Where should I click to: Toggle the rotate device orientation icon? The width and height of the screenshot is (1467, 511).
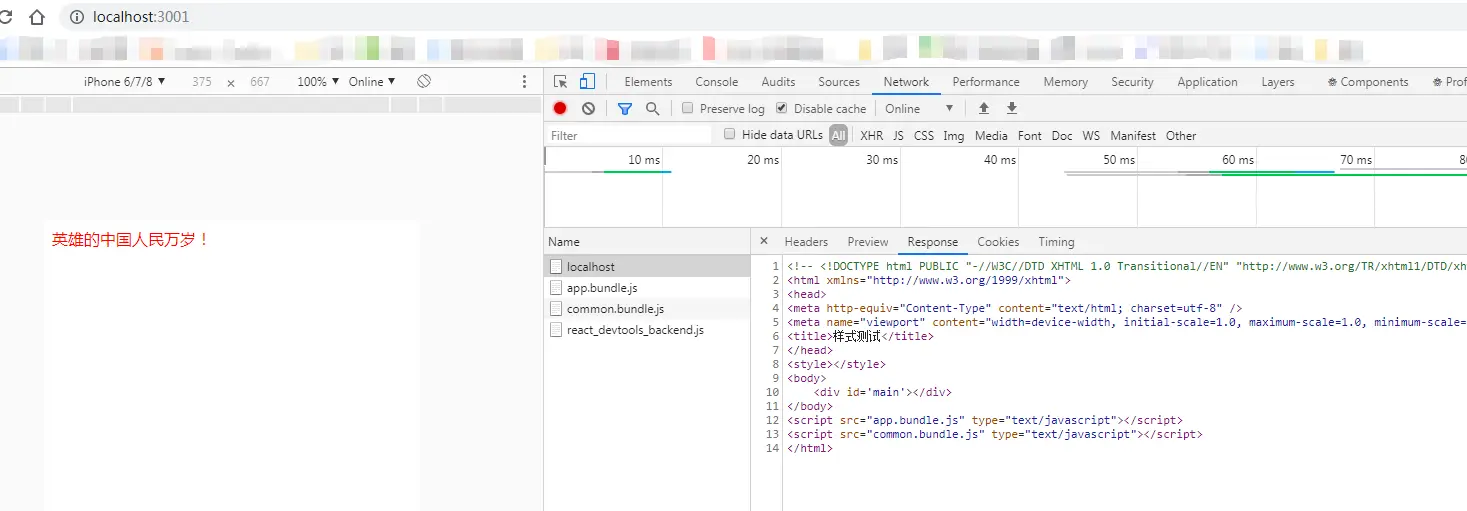coord(424,81)
